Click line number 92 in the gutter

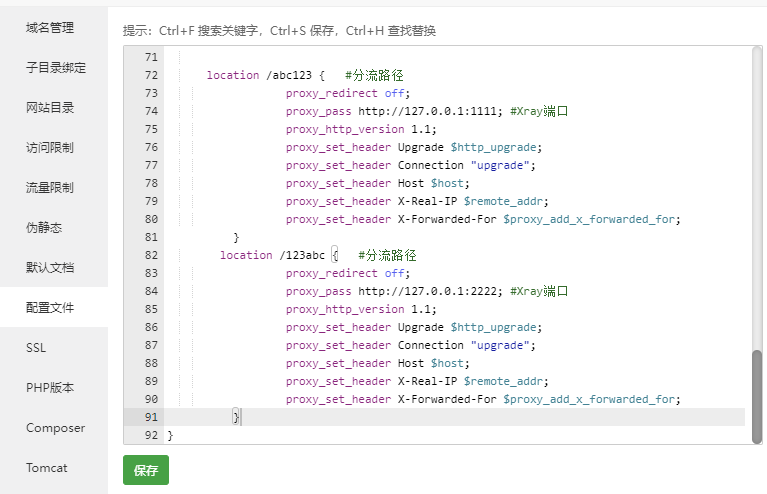[150, 435]
